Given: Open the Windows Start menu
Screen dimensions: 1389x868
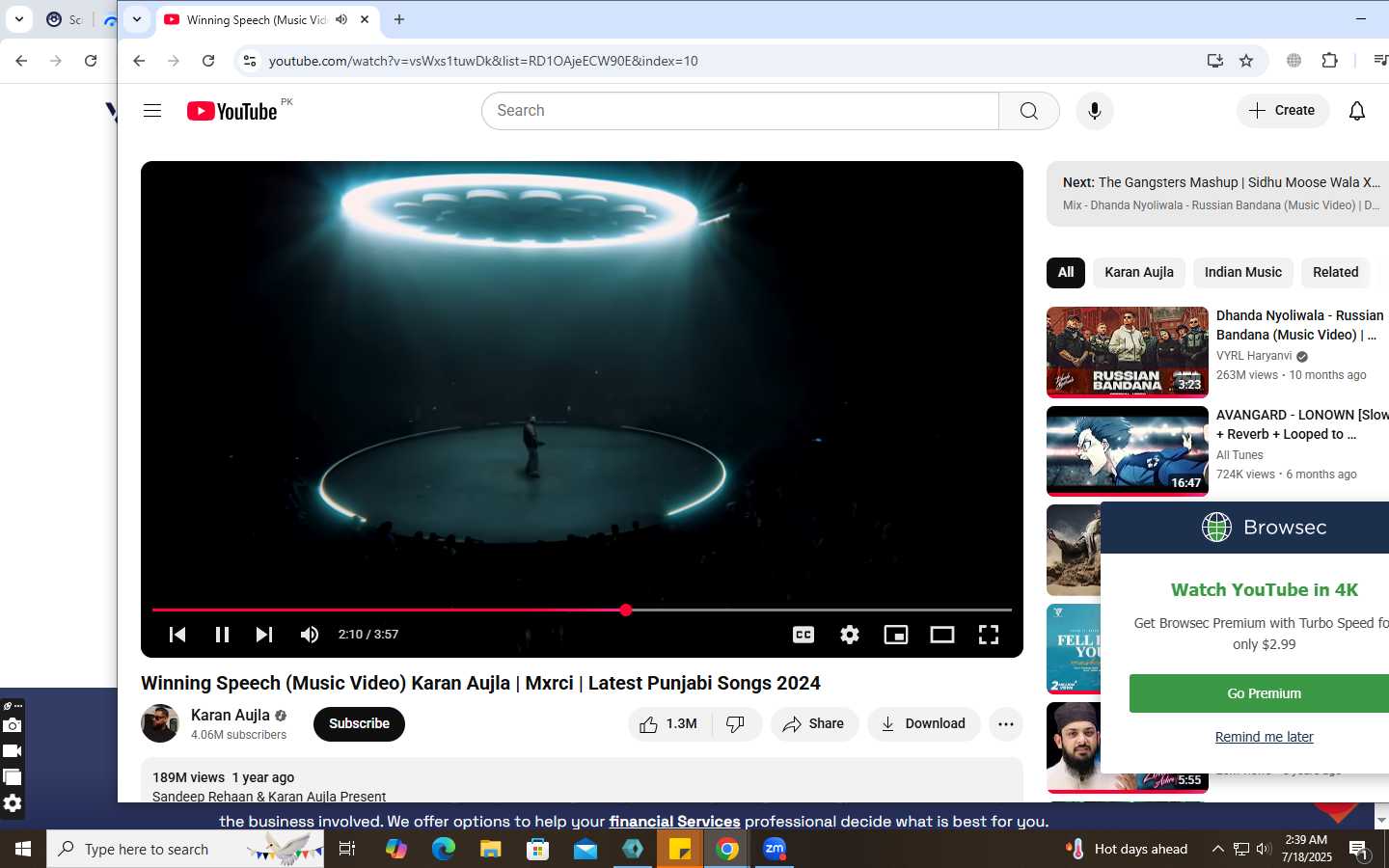Looking at the screenshot, I should coord(23,849).
